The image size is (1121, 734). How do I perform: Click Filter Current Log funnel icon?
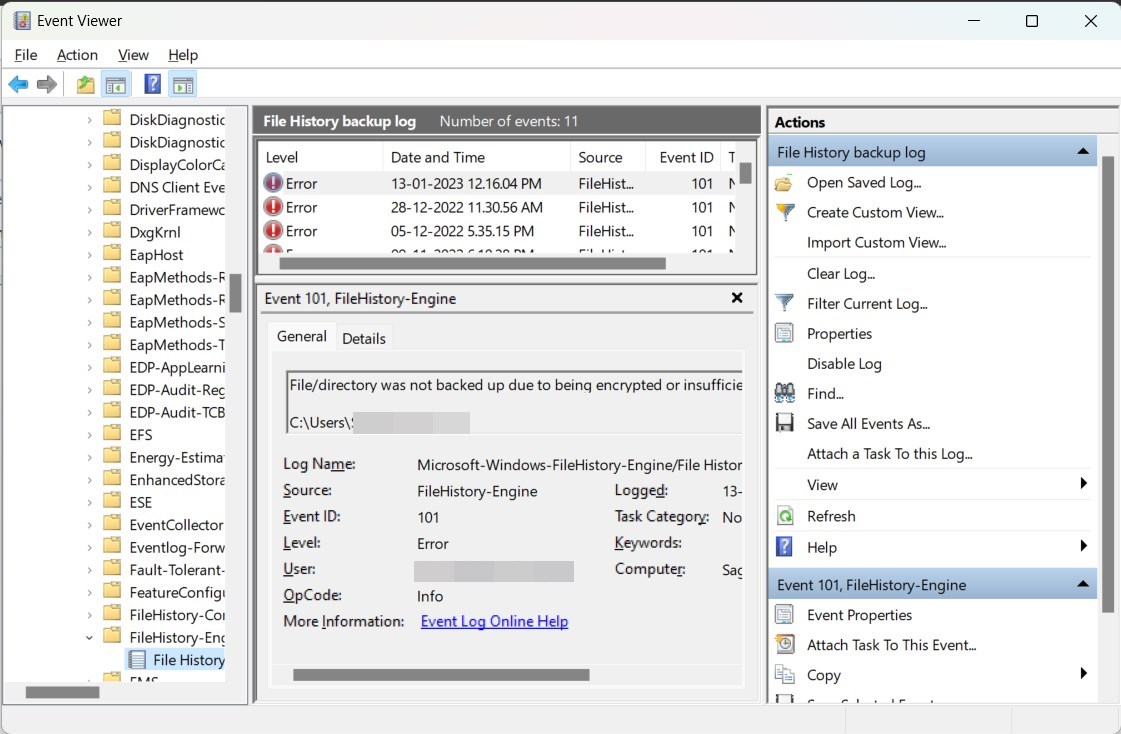click(784, 303)
